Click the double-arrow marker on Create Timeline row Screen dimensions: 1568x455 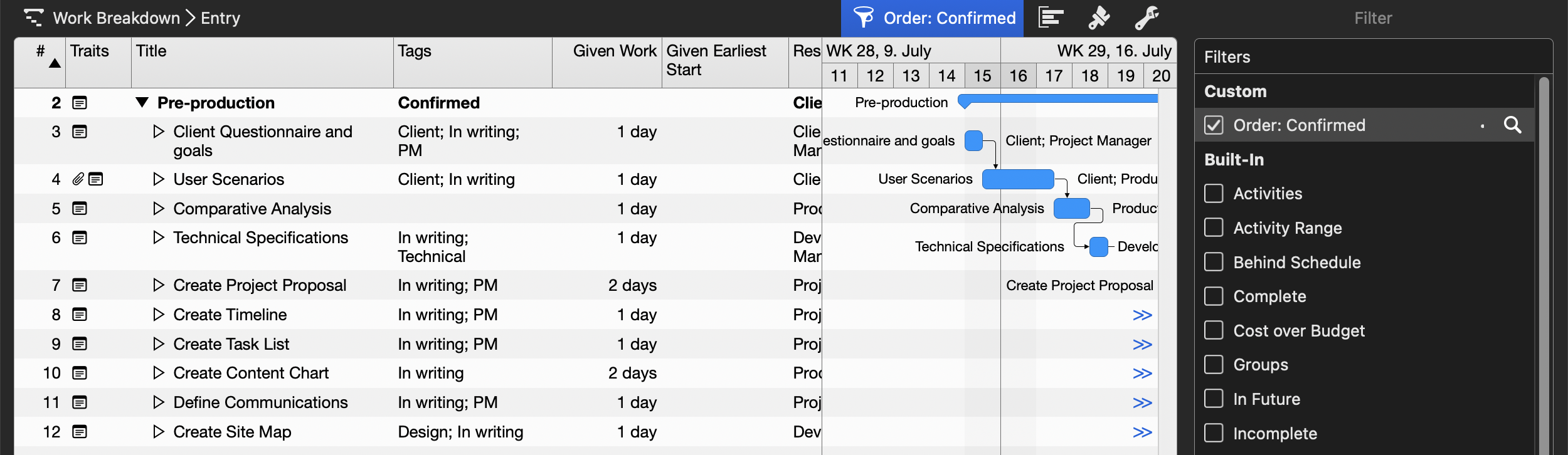tap(1142, 315)
